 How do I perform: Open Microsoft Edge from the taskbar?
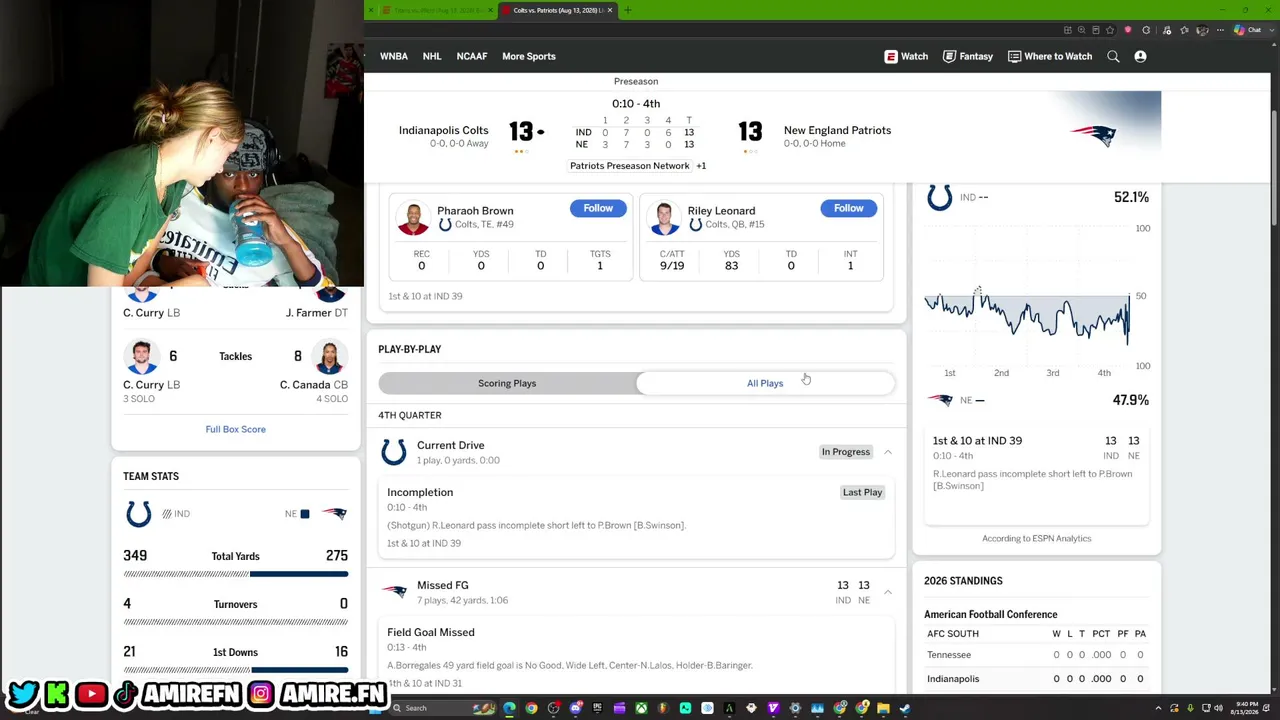[509, 708]
